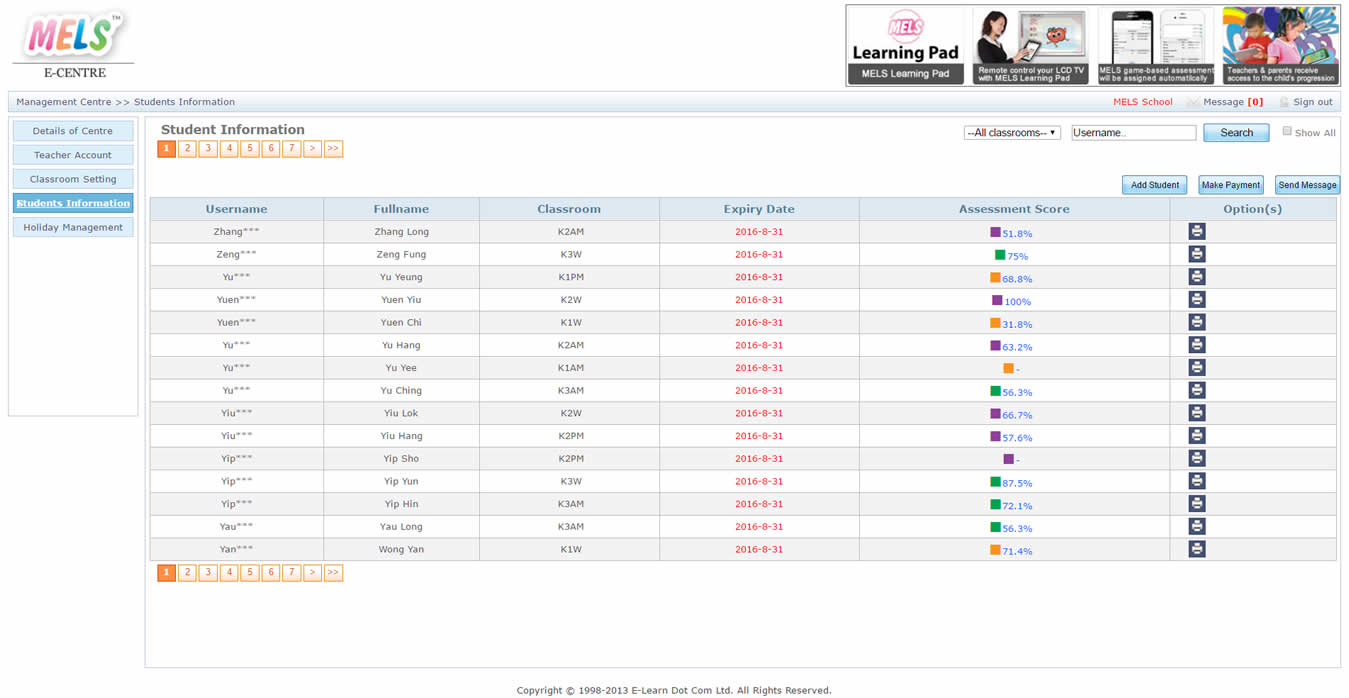The height and width of the screenshot is (698, 1349).
Task: Click the Username search input field
Action: tap(1133, 133)
